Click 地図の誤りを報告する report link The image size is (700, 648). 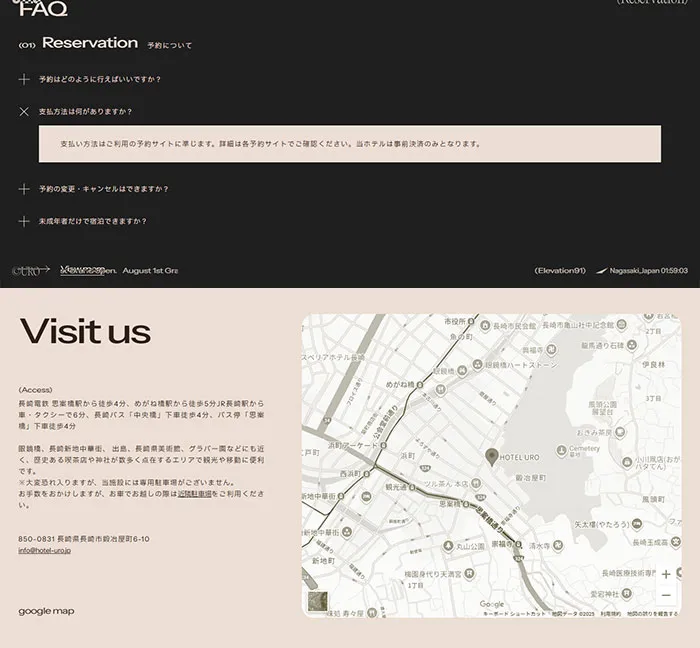pos(652,614)
